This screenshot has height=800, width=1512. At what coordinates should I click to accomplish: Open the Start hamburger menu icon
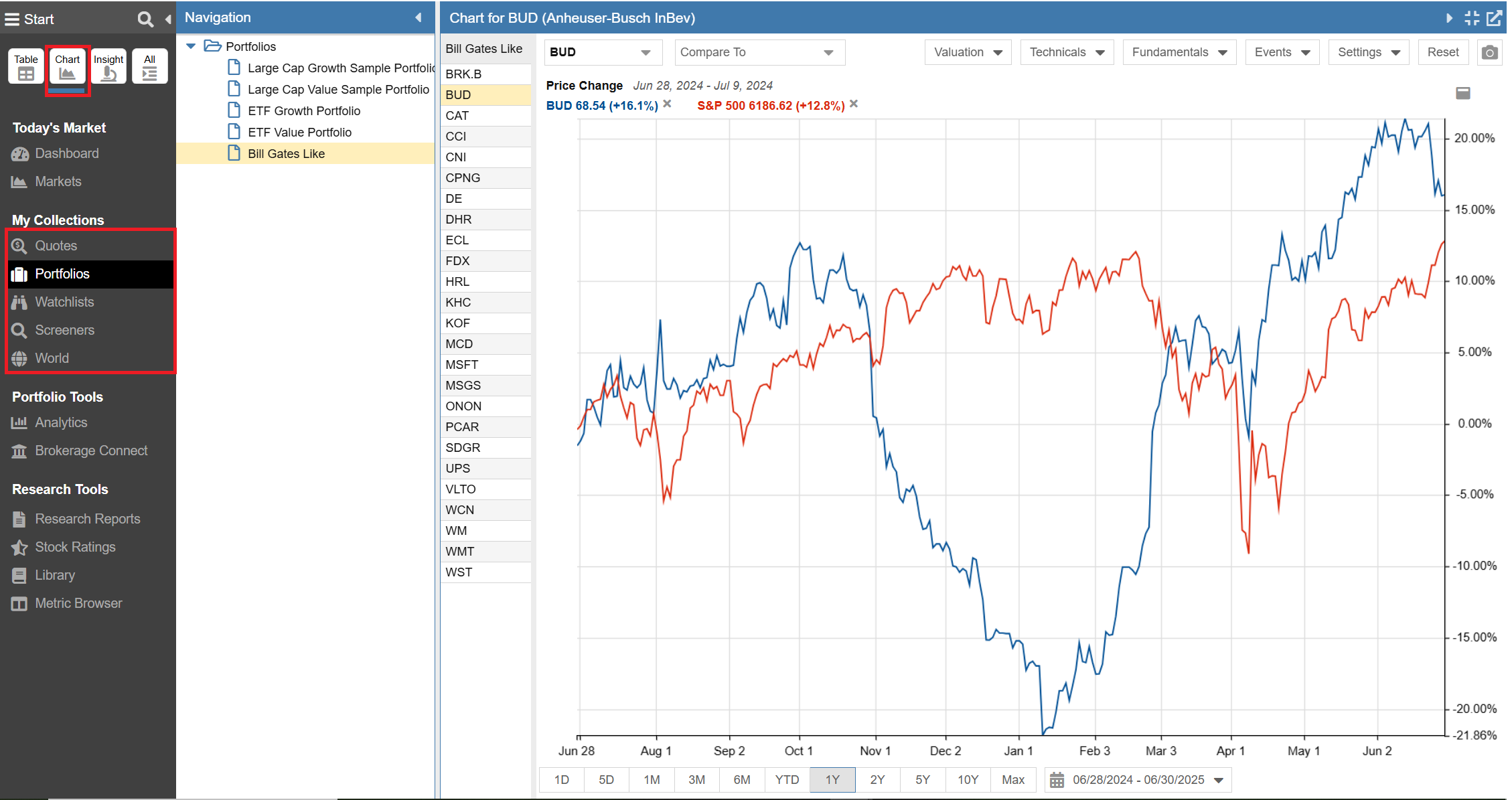point(11,19)
